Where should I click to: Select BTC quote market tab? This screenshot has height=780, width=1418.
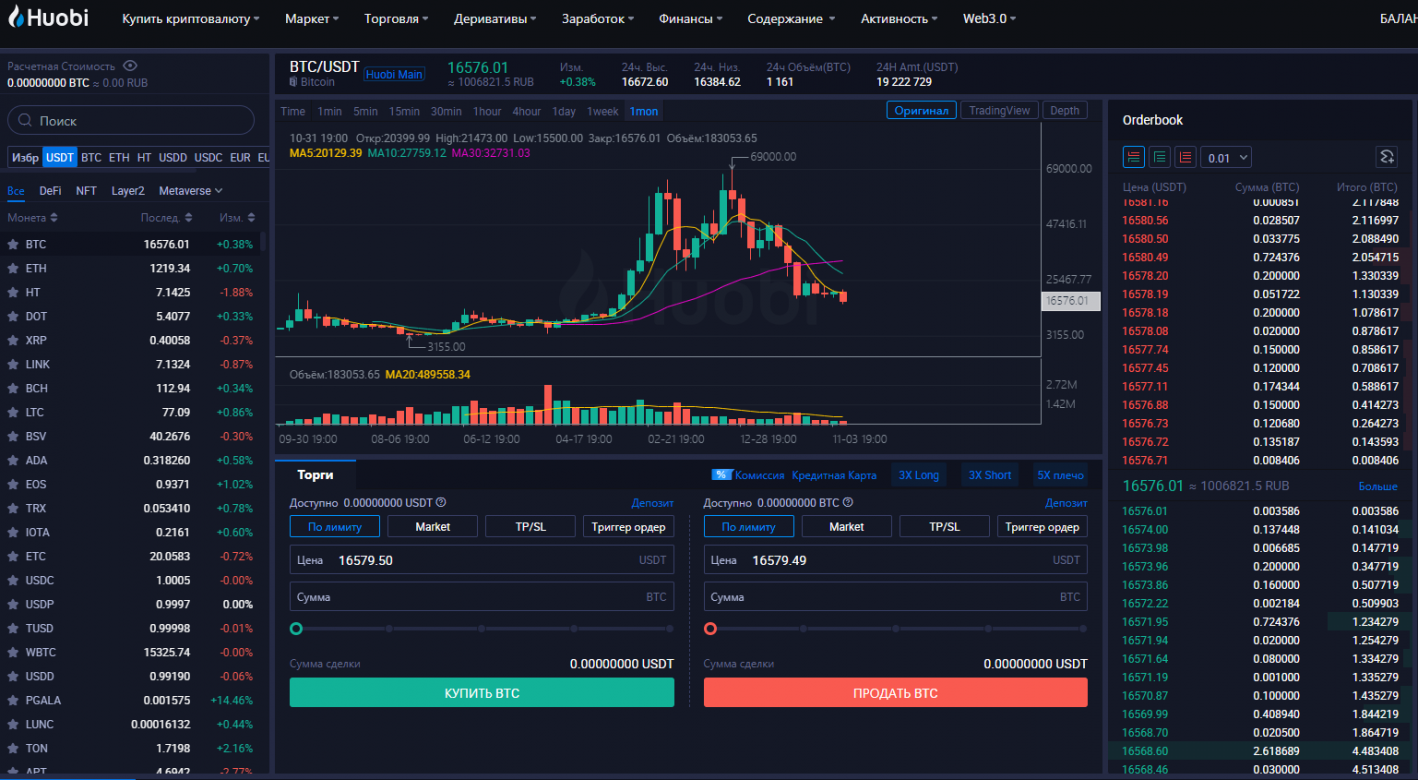pyautogui.click(x=91, y=158)
